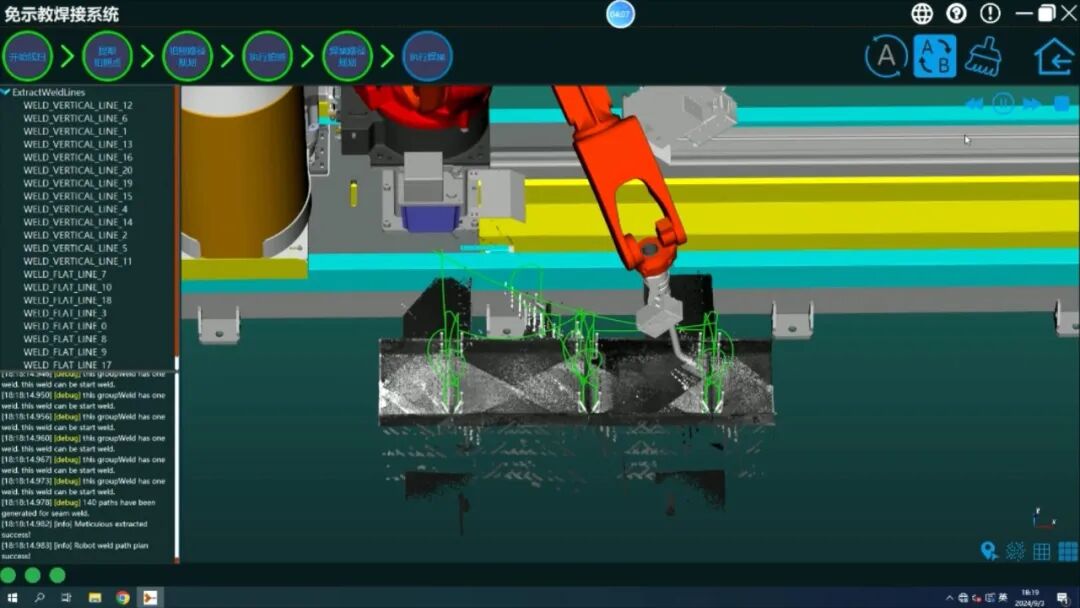Toggle the point cloud display icon
Image resolution: width=1080 pixels, height=608 pixels.
(1015, 551)
